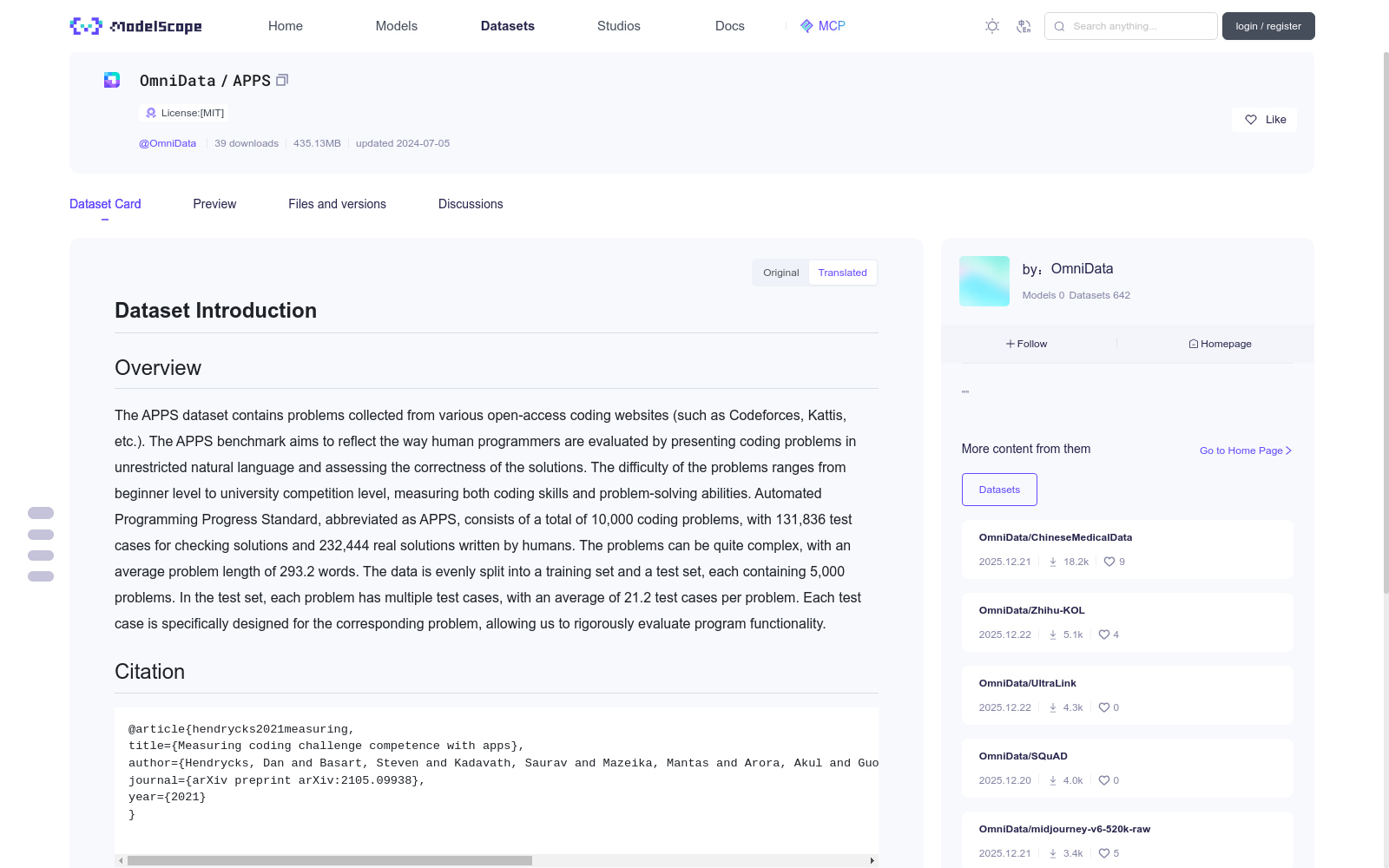Click the search magnifier icon

coord(1059,26)
